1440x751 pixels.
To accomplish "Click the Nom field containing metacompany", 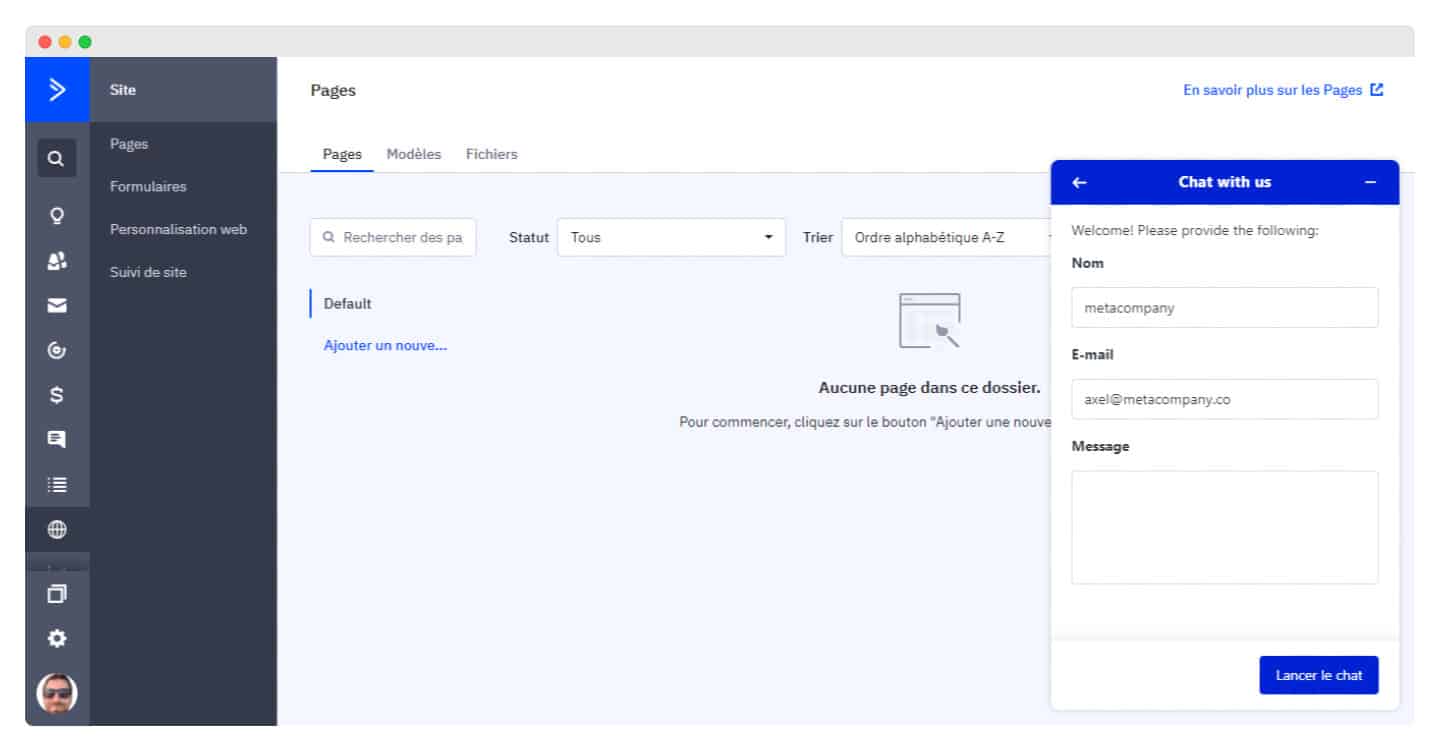I will 1225,308.
